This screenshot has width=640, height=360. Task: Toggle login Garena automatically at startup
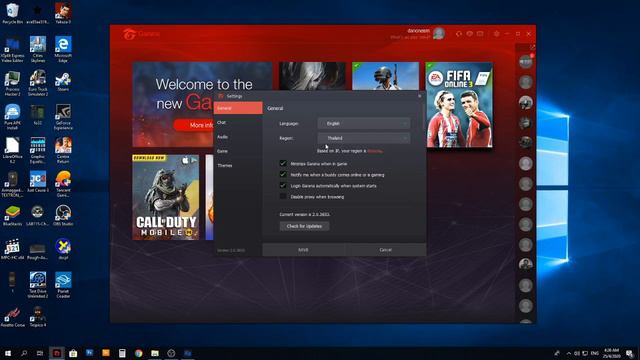283,185
